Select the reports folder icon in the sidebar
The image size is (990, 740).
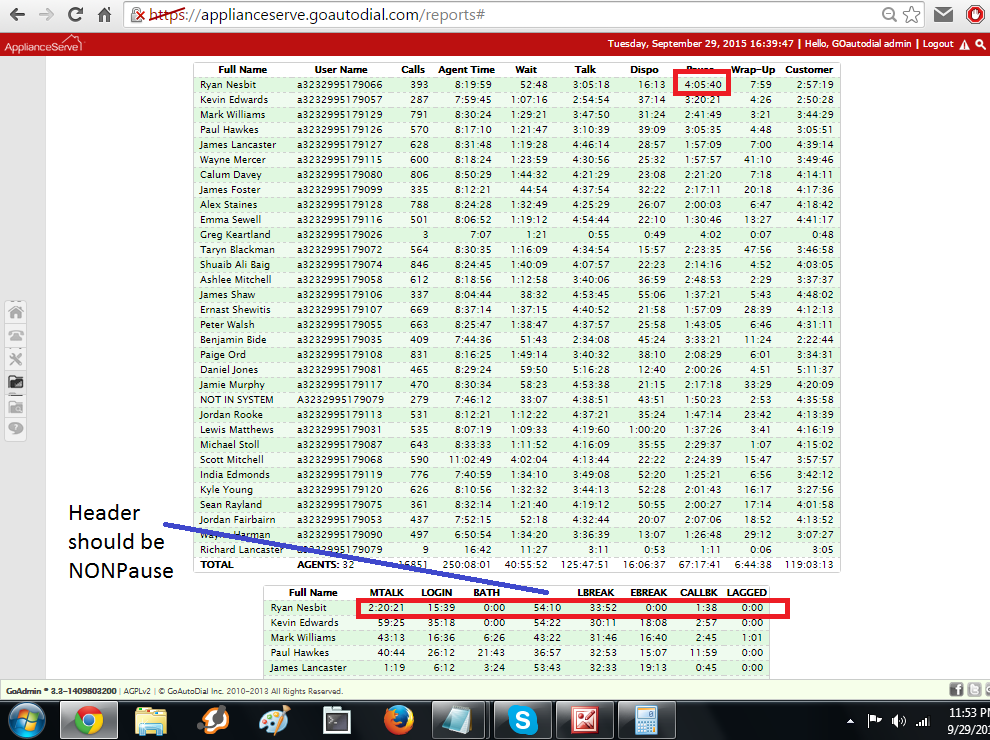point(16,382)
